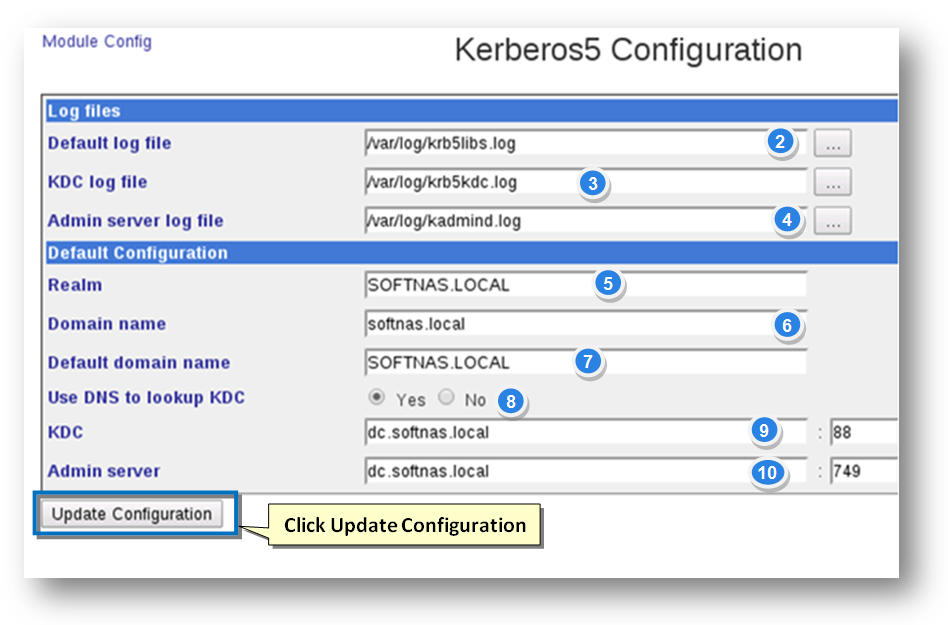Click the numbered callout marker 8
The image size is (948, 625).
511,401
